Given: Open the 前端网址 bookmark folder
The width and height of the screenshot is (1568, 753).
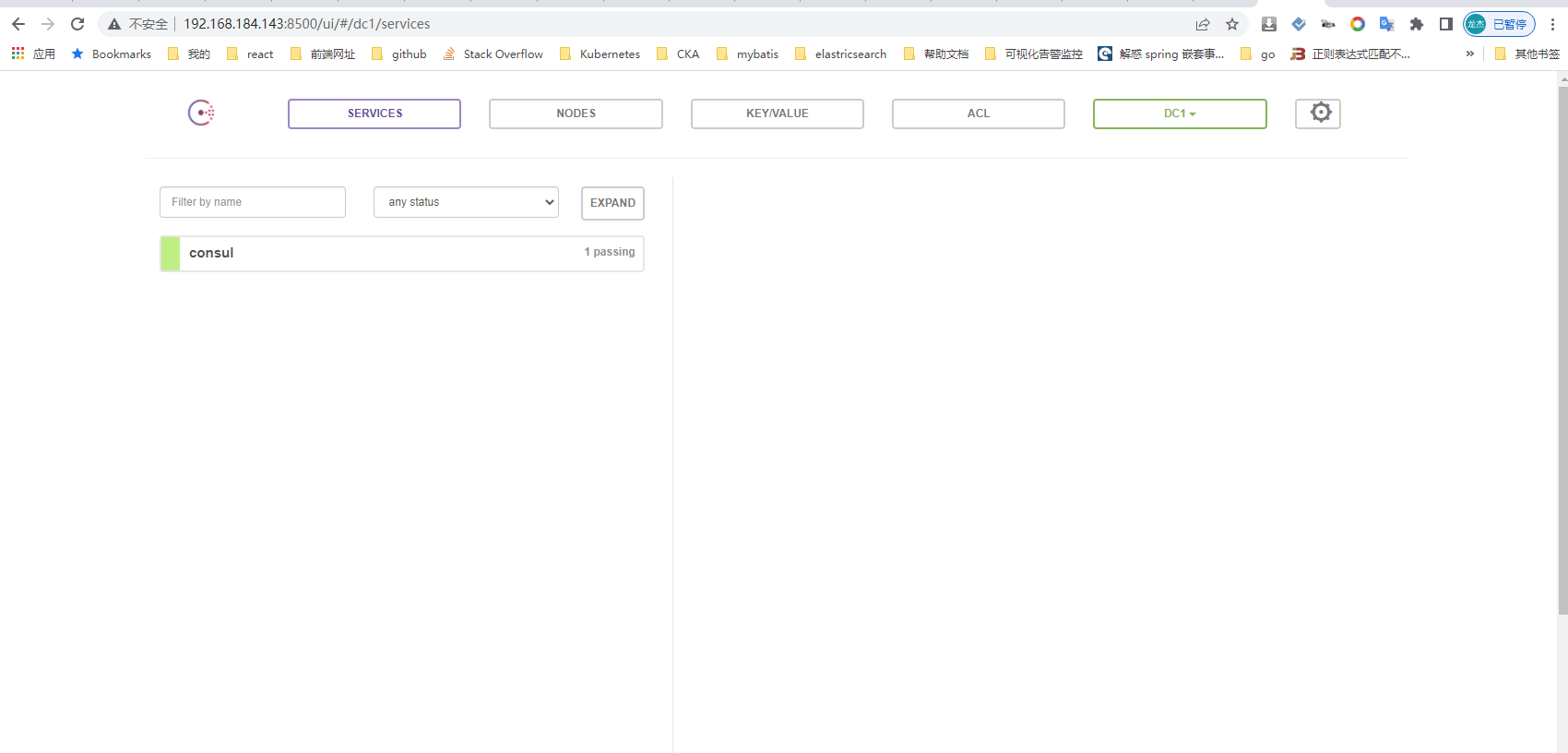Looking at the screenshot, I should tap(323, 54).
